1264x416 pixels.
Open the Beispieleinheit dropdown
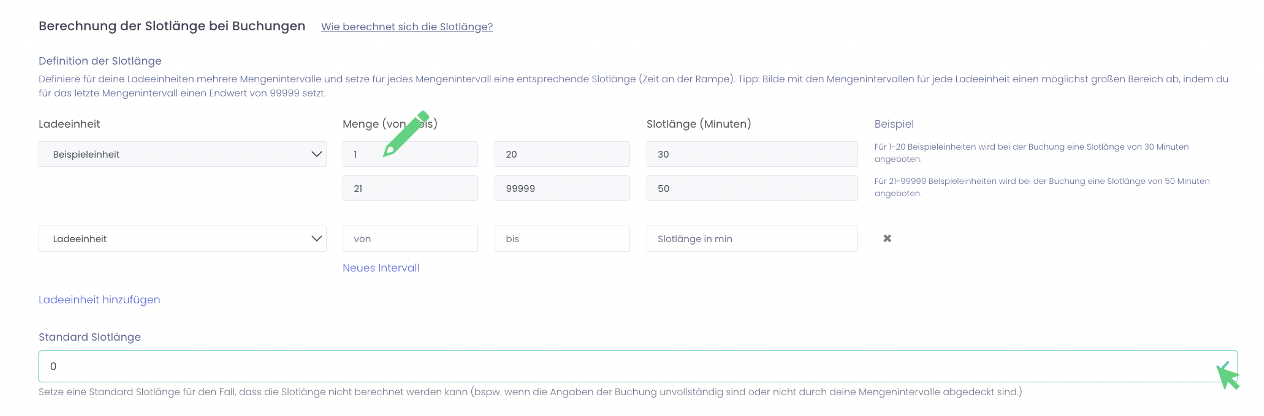(x=183, y=154)
